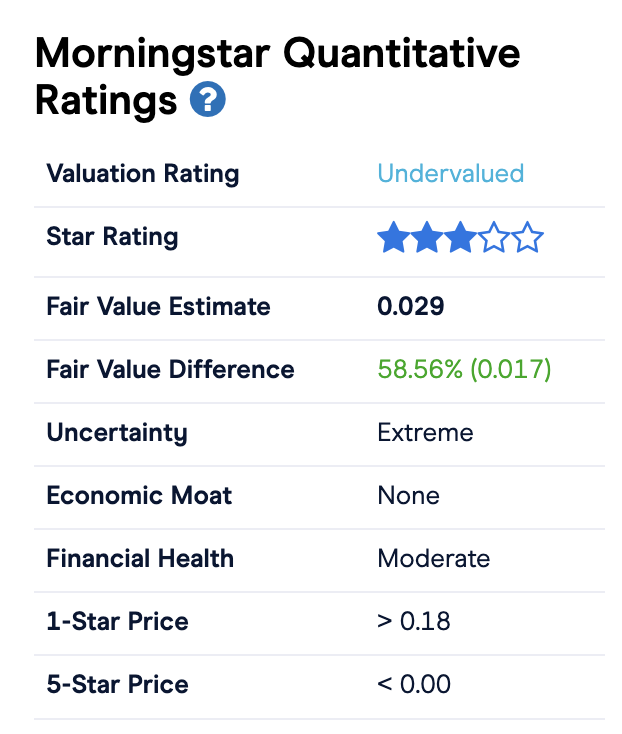Click the fourth empty rating star
Screen dimensions: 622x734
pos(494,237)
